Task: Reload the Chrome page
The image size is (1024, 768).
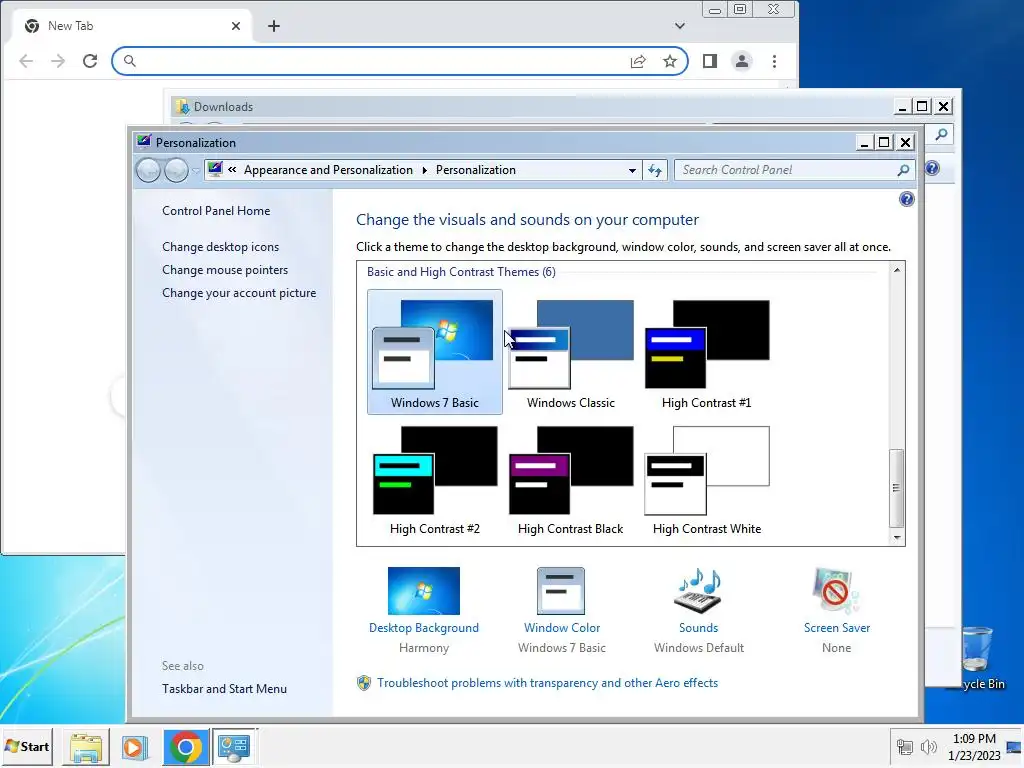Action: [x=90, y=61]
